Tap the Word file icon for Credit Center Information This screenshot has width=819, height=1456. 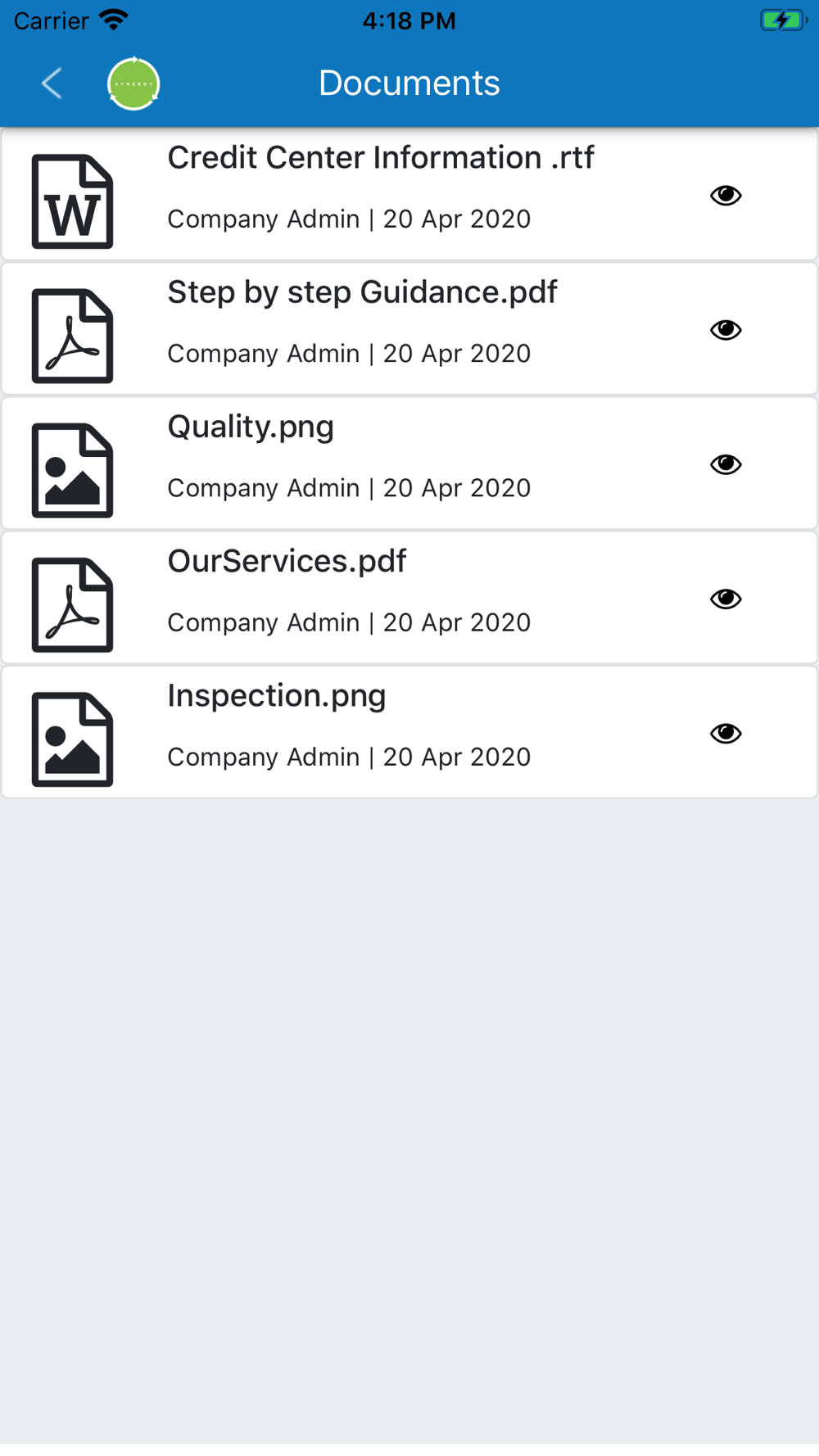pos(72,201)
